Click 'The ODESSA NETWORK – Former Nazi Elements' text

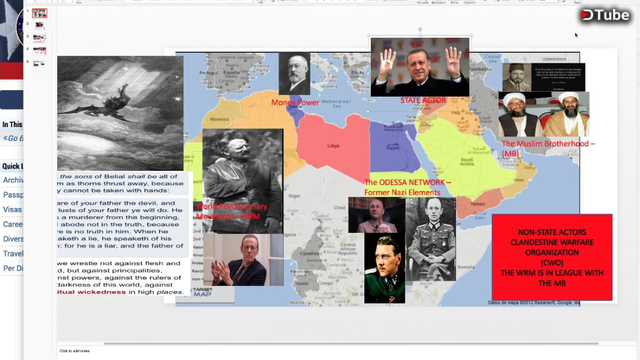(407, 187)
